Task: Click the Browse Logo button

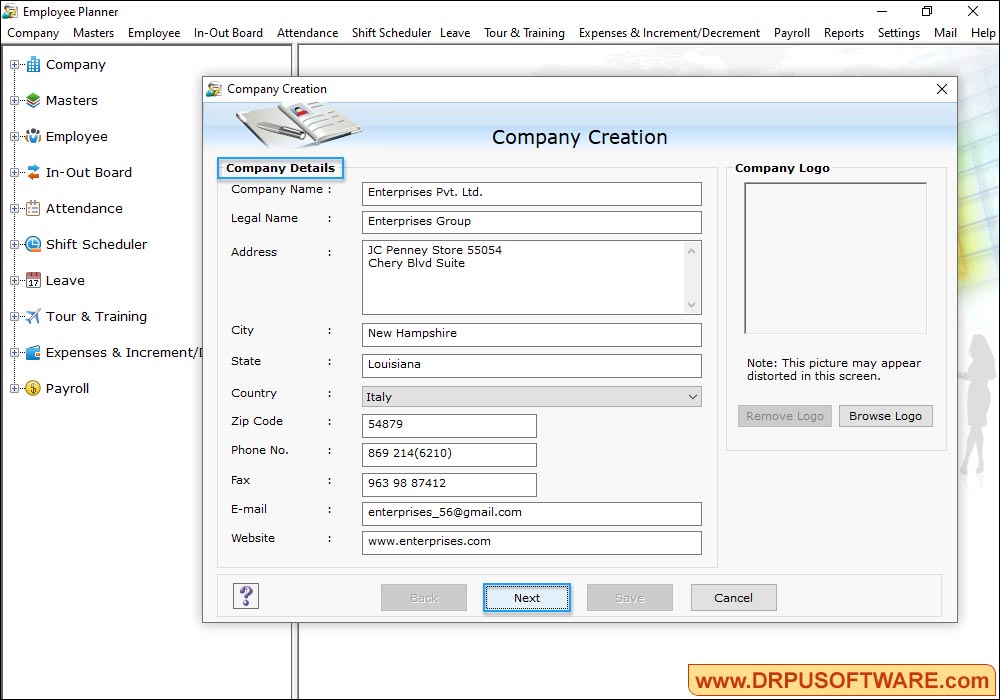Action: [x=885, y=415]
